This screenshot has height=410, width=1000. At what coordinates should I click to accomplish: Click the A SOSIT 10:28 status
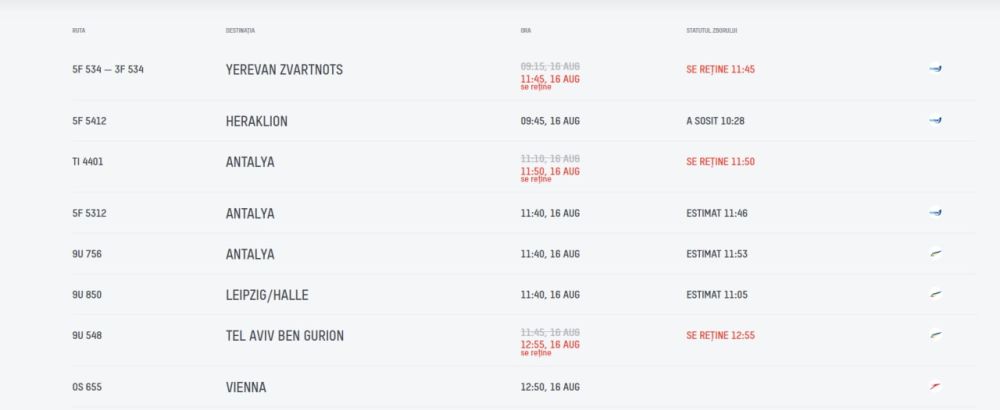coord(715,121)
